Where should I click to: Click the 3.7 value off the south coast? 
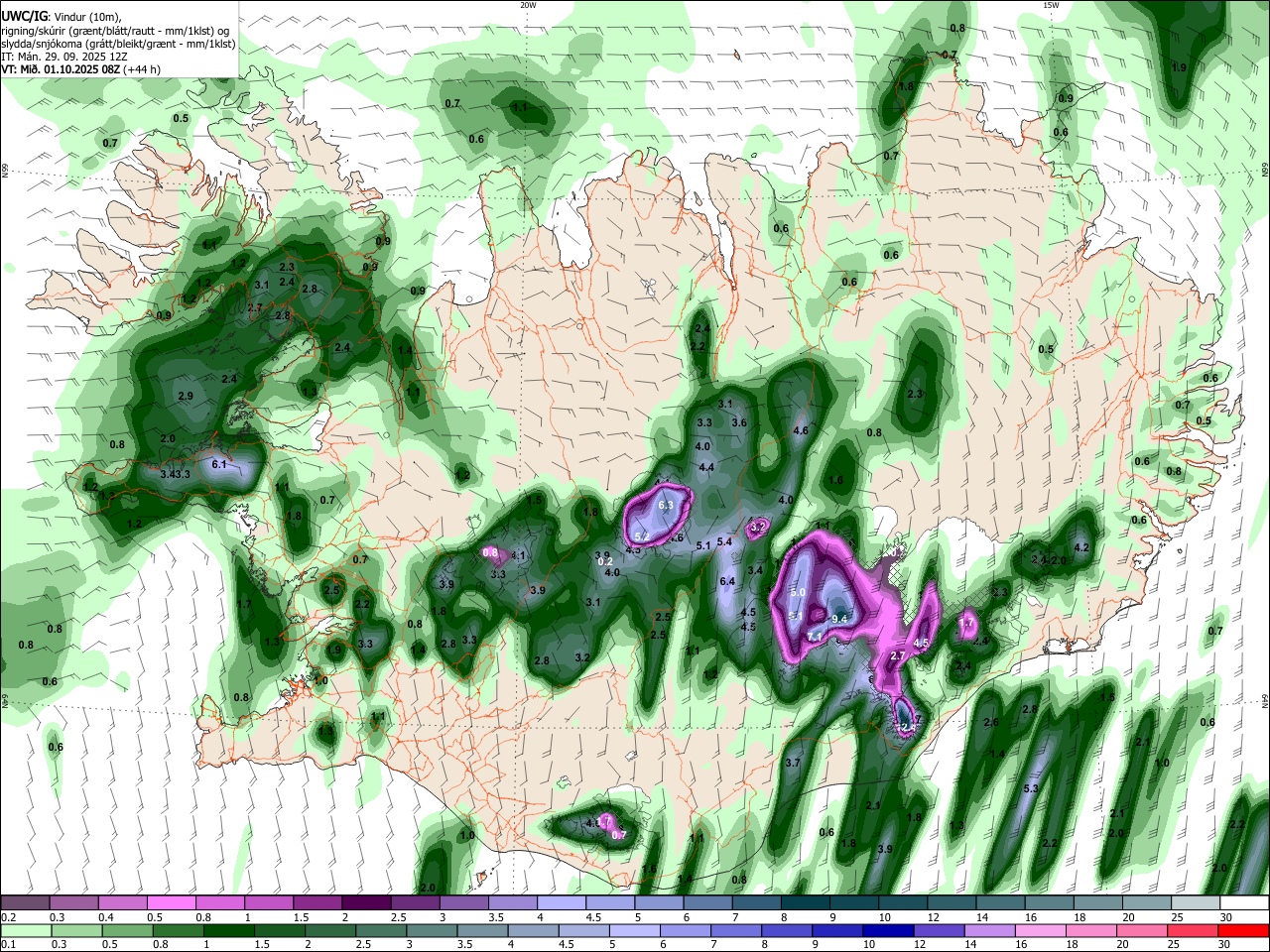click(793, 763)
